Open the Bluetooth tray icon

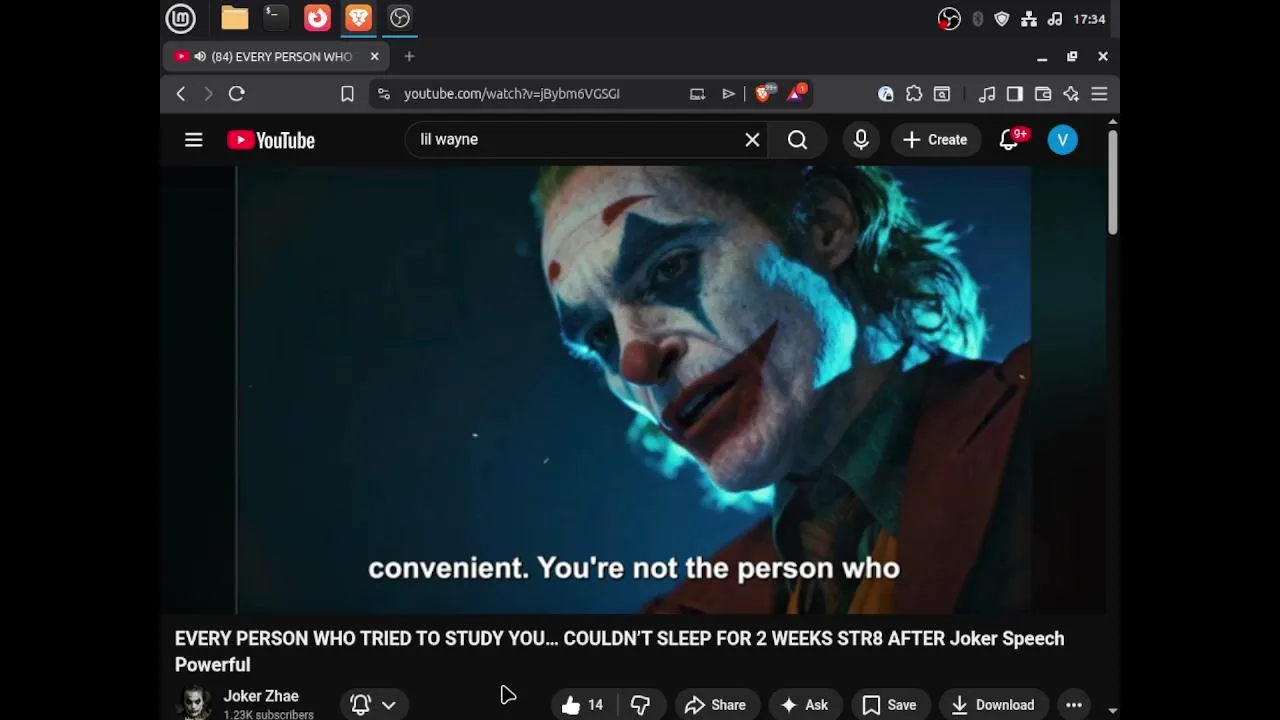coord(977,19)
